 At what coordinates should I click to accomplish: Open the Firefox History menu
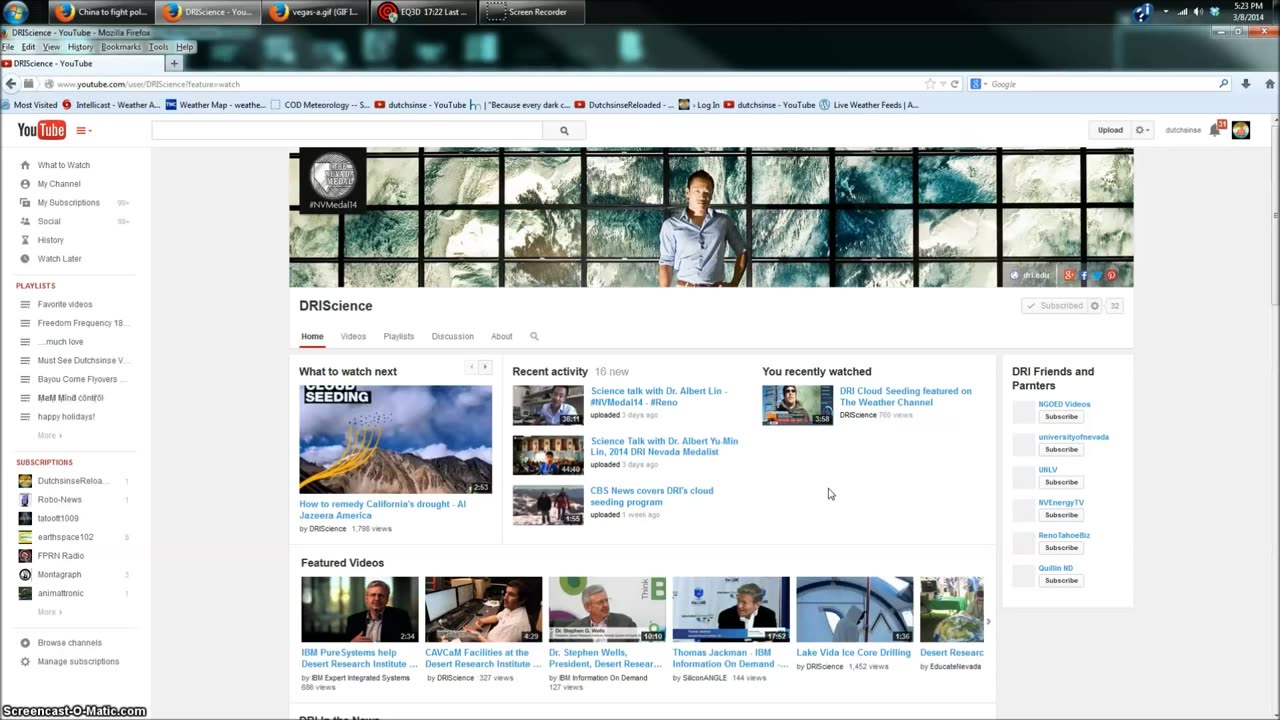[80, 47]
